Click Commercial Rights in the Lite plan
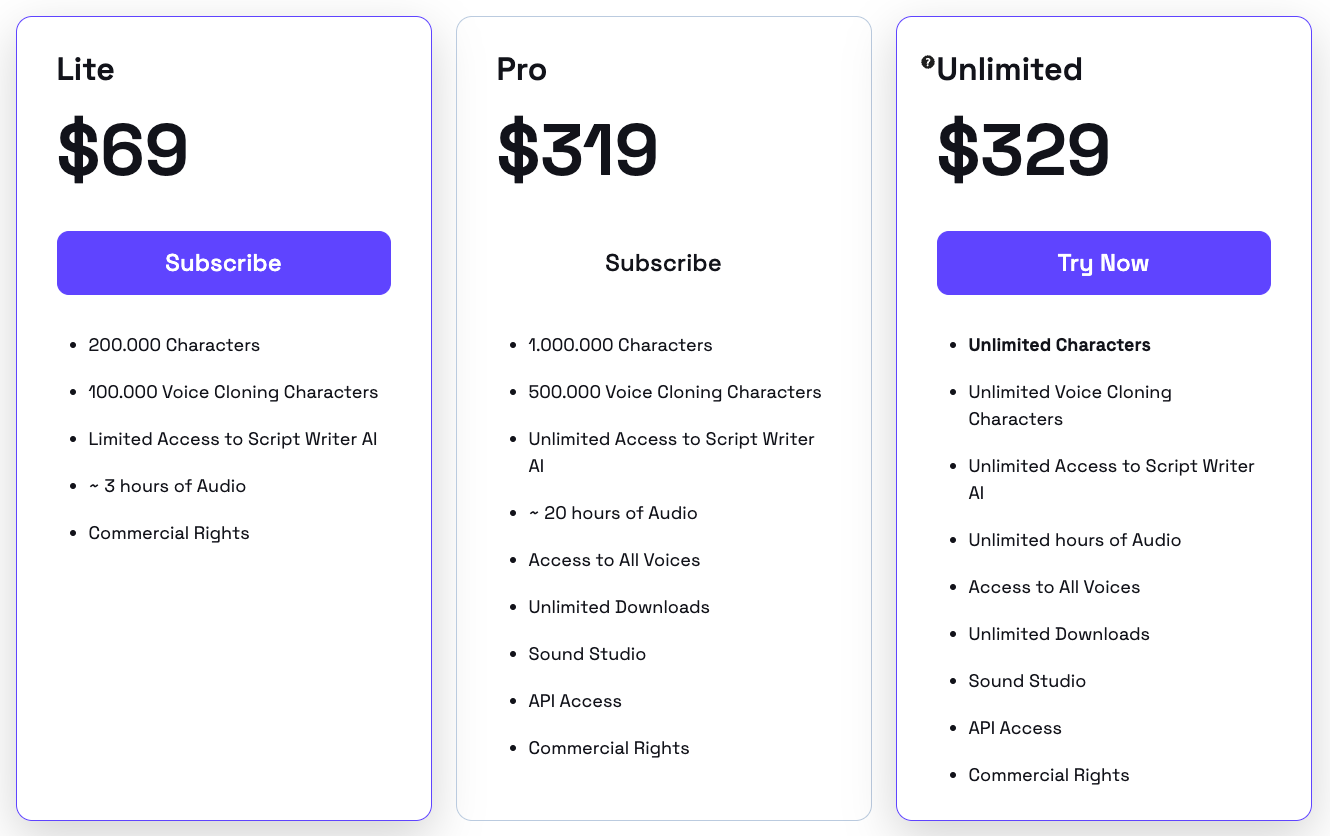 coord(169,533)
